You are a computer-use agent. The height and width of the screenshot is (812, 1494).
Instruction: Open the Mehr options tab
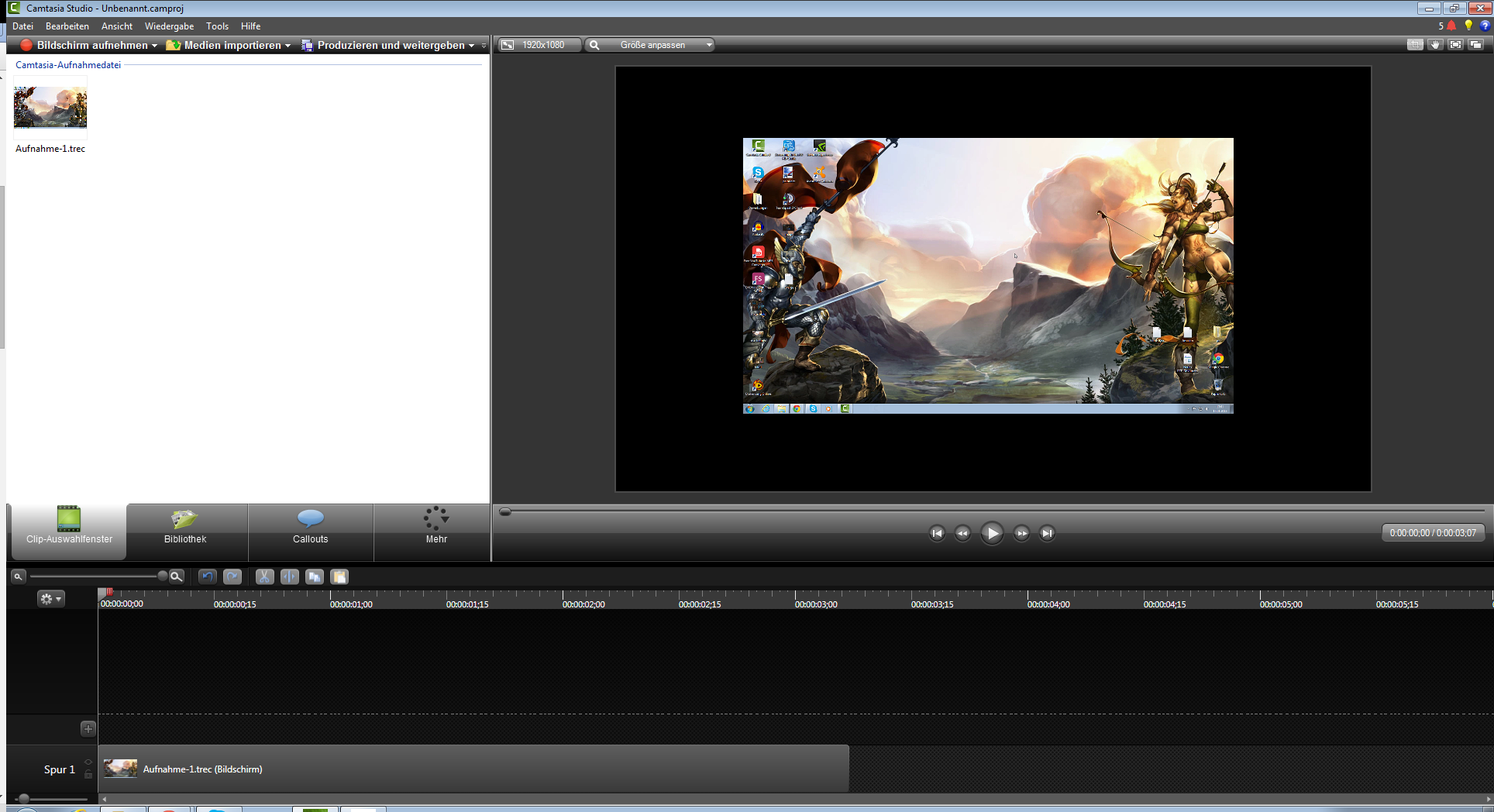point(436,532)
